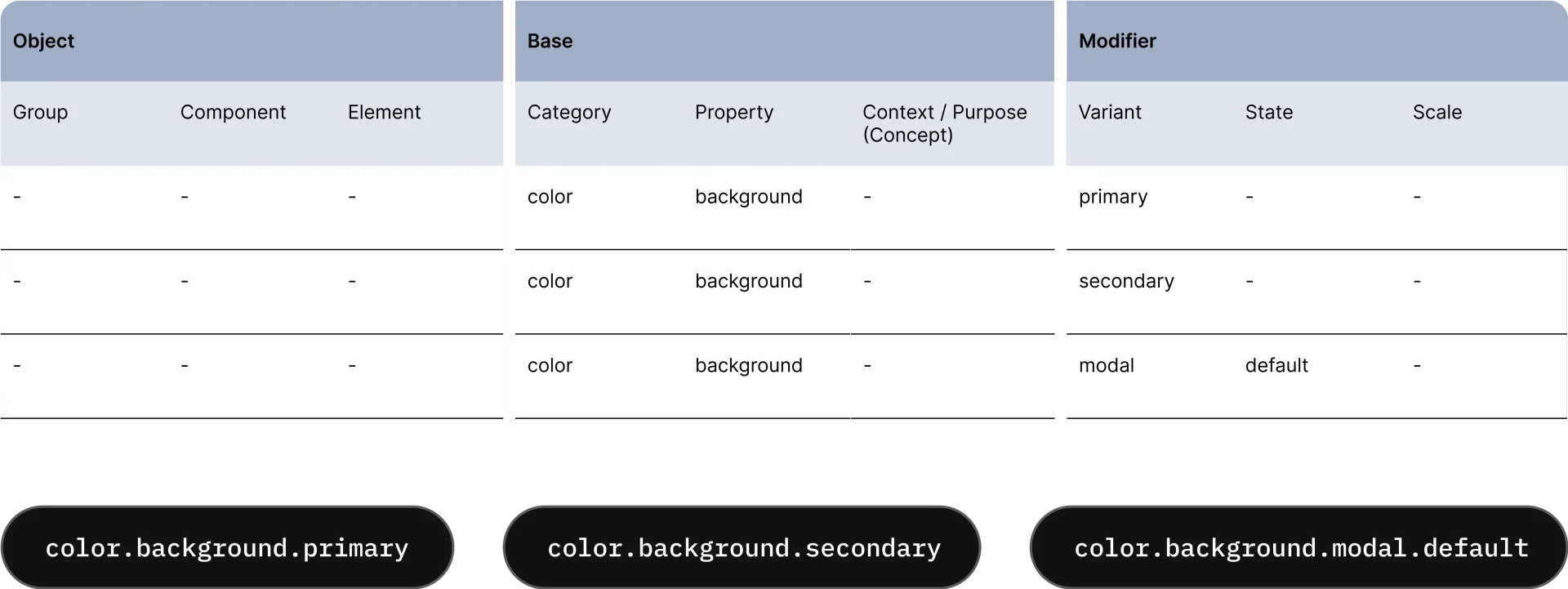Select the Component column header

[x=233, y=112]
